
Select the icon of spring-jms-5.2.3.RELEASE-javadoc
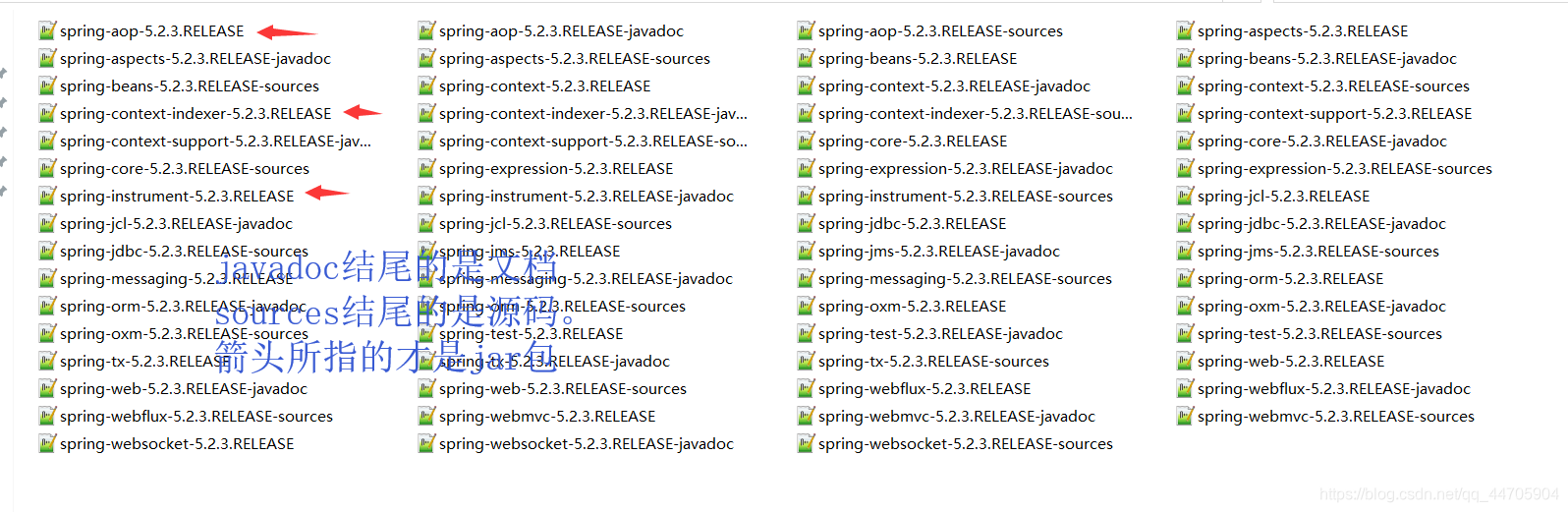(x=806, y=252)
